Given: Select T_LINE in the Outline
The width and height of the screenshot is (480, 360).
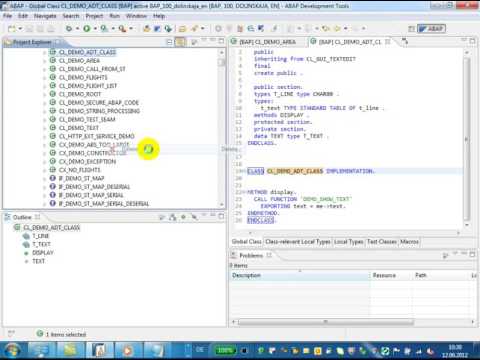Looking at the screenshot, I should coord(41,236).
